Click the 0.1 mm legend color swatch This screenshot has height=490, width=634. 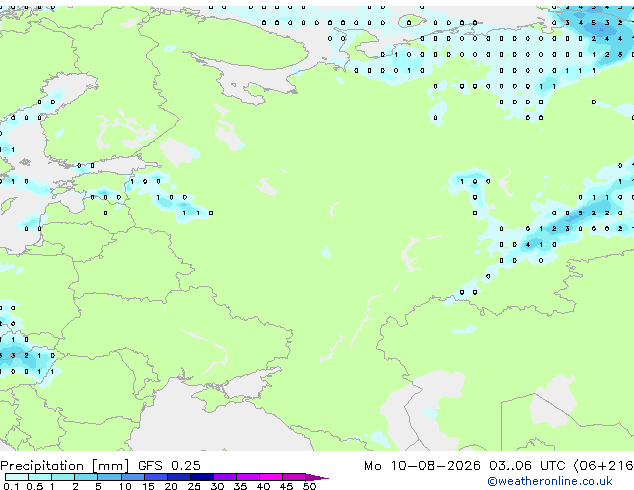pos(17,477)
